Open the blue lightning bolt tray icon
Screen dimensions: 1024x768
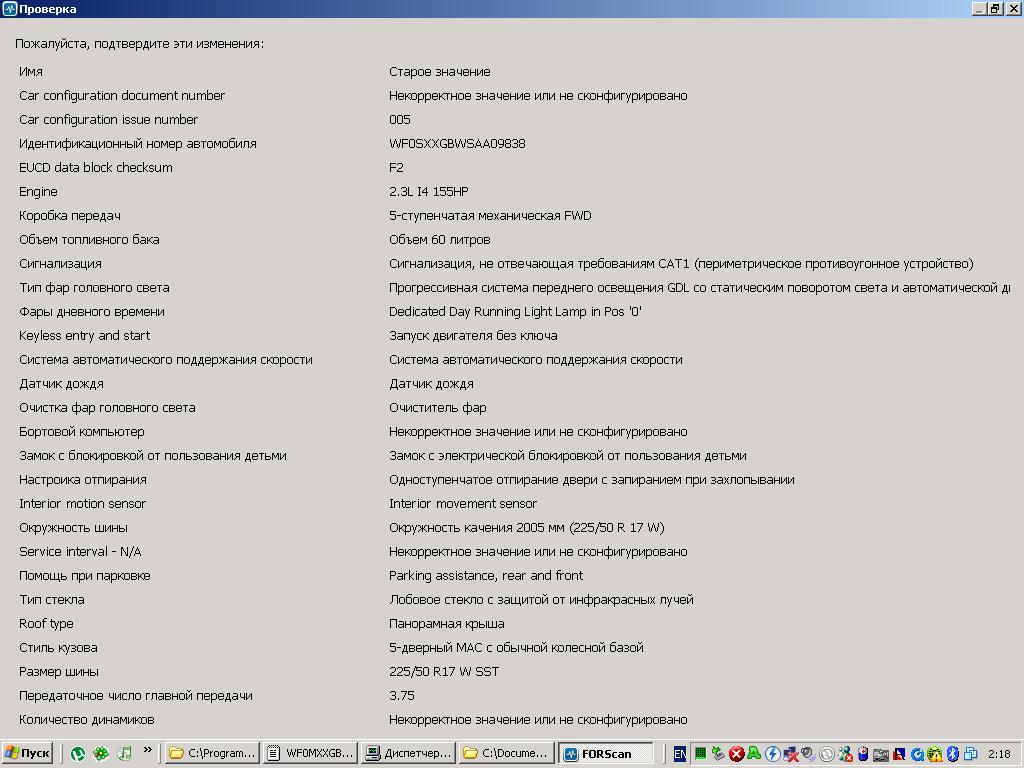[x=773, y=754]
